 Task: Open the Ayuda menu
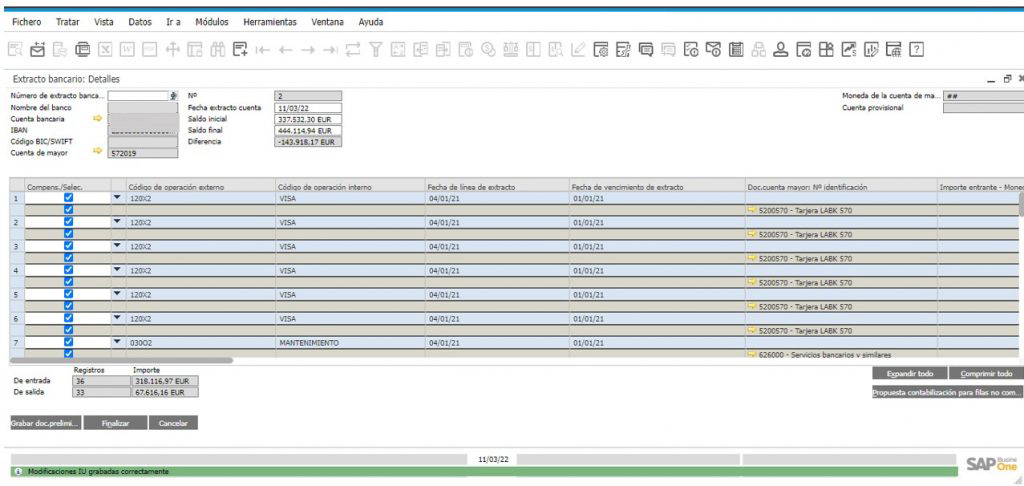371,22
